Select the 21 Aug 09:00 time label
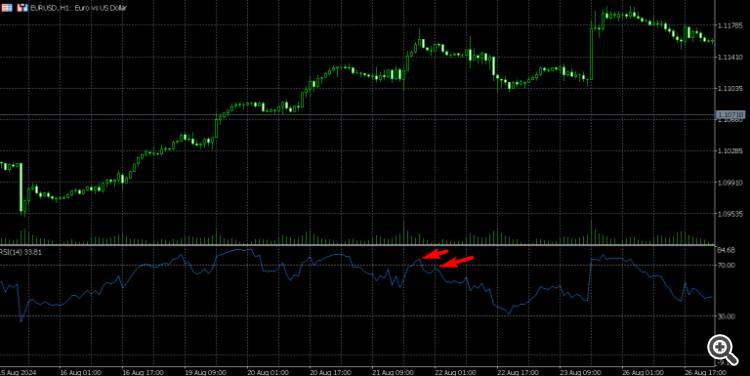This screenshot has width=750, height=376. 392,372
